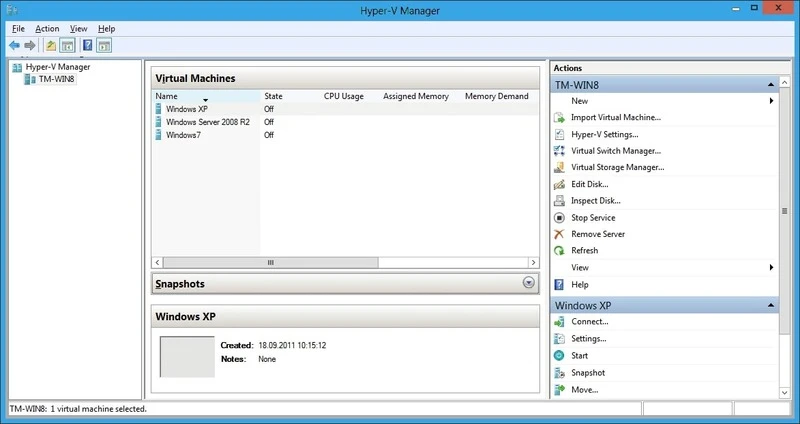The width and height of the screenshot is (800, 424).
Task: Click the Stop Service icon
Action: click(559, 218)
